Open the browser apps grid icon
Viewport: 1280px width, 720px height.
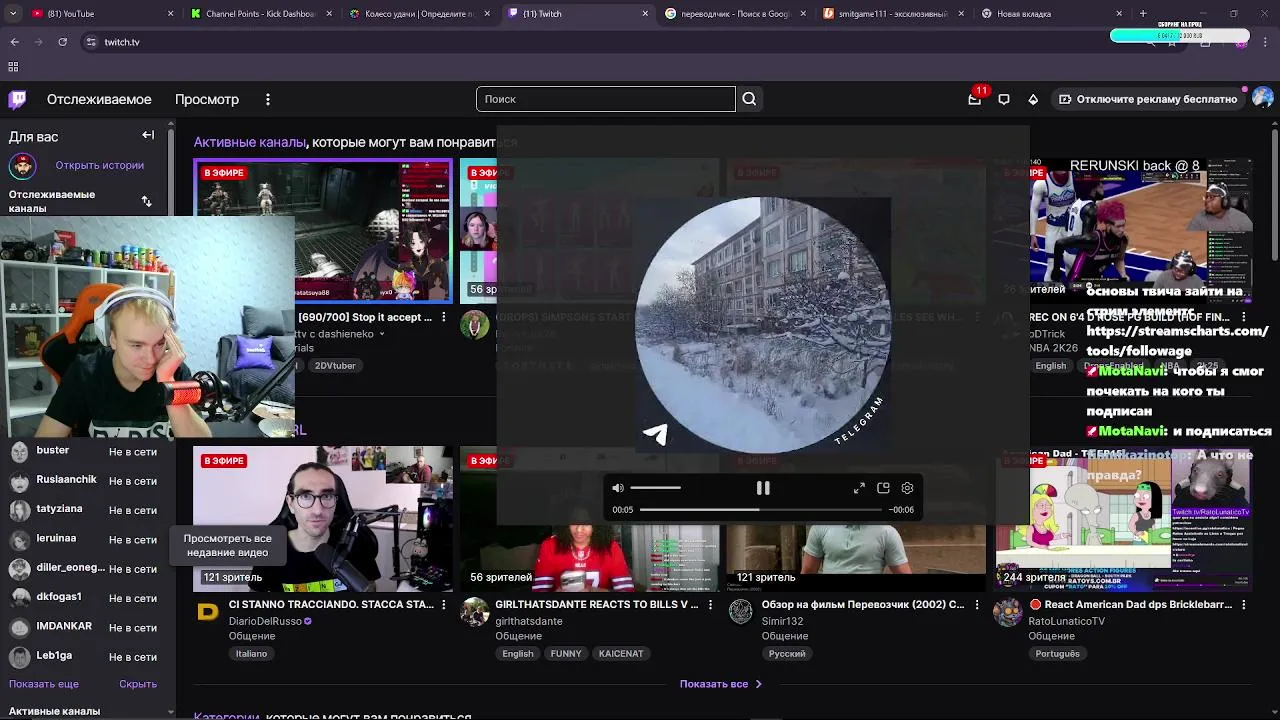point(13,67)
